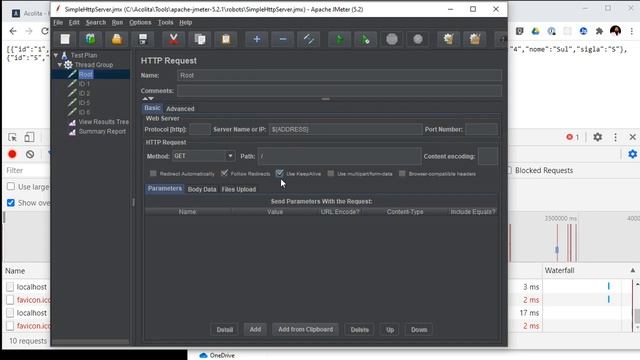Save the test plan with Save icon
The height and width of the screenshot is (360, 640).
143,39
